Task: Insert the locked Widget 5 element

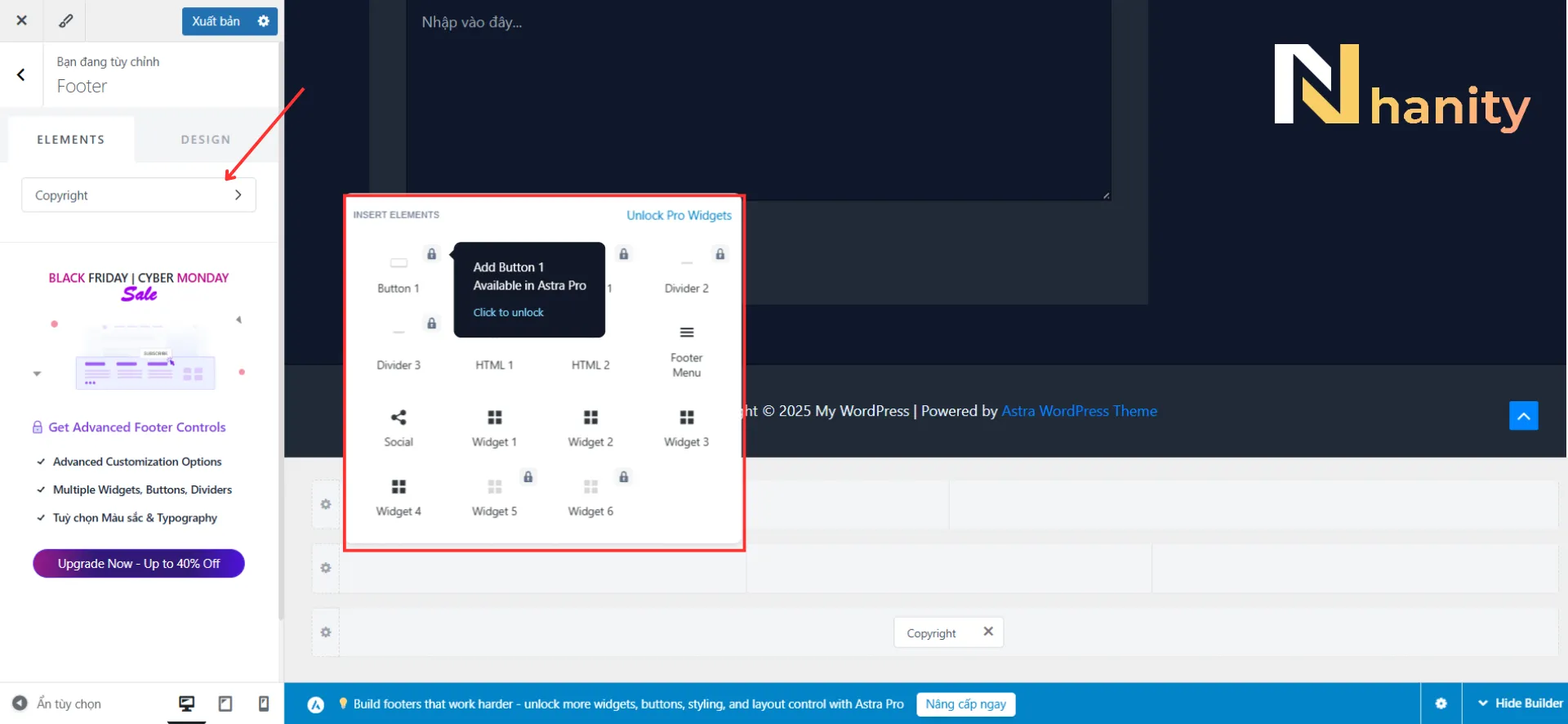Action: 494,498
